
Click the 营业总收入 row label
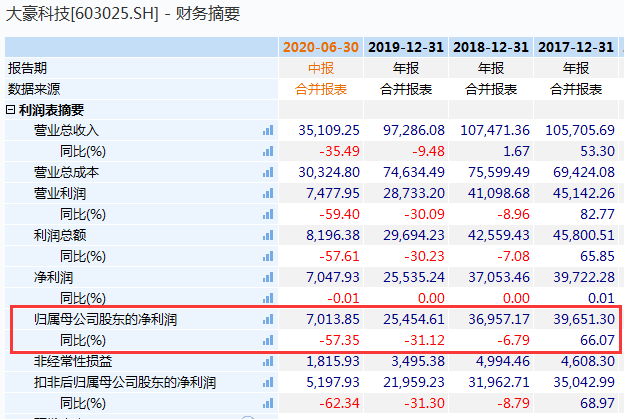click(x=66, y=130)
